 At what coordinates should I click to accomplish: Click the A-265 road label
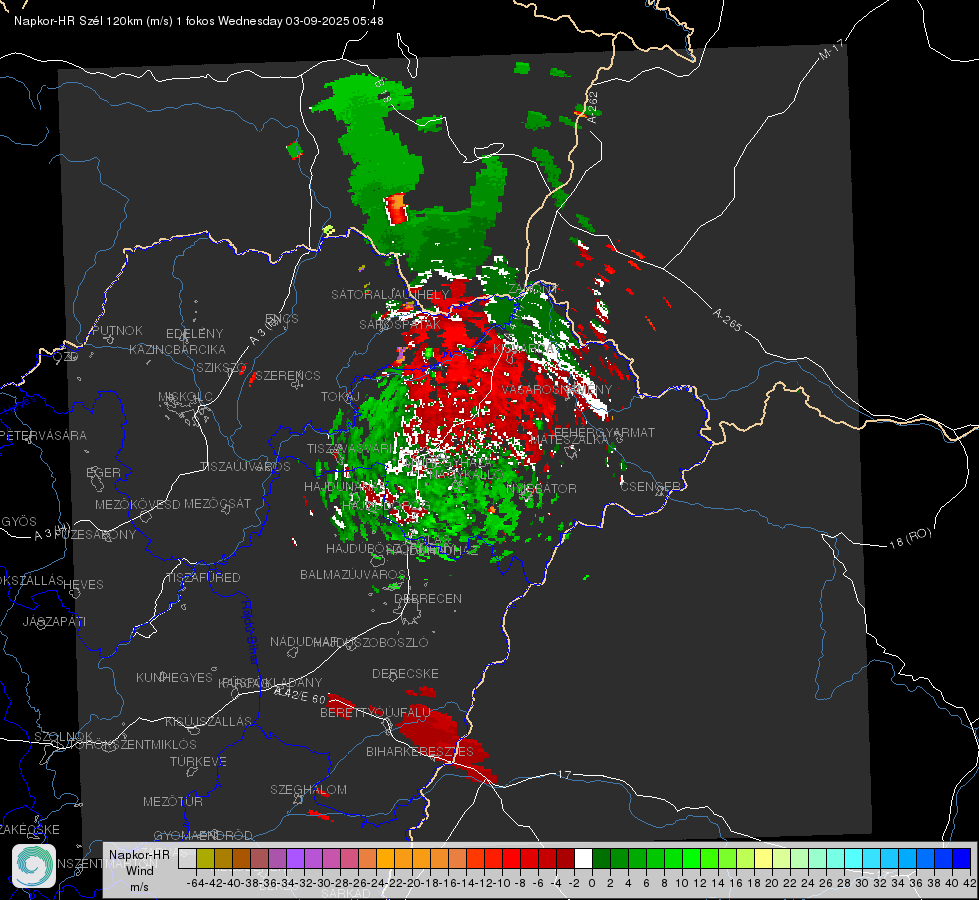[727, 320]
